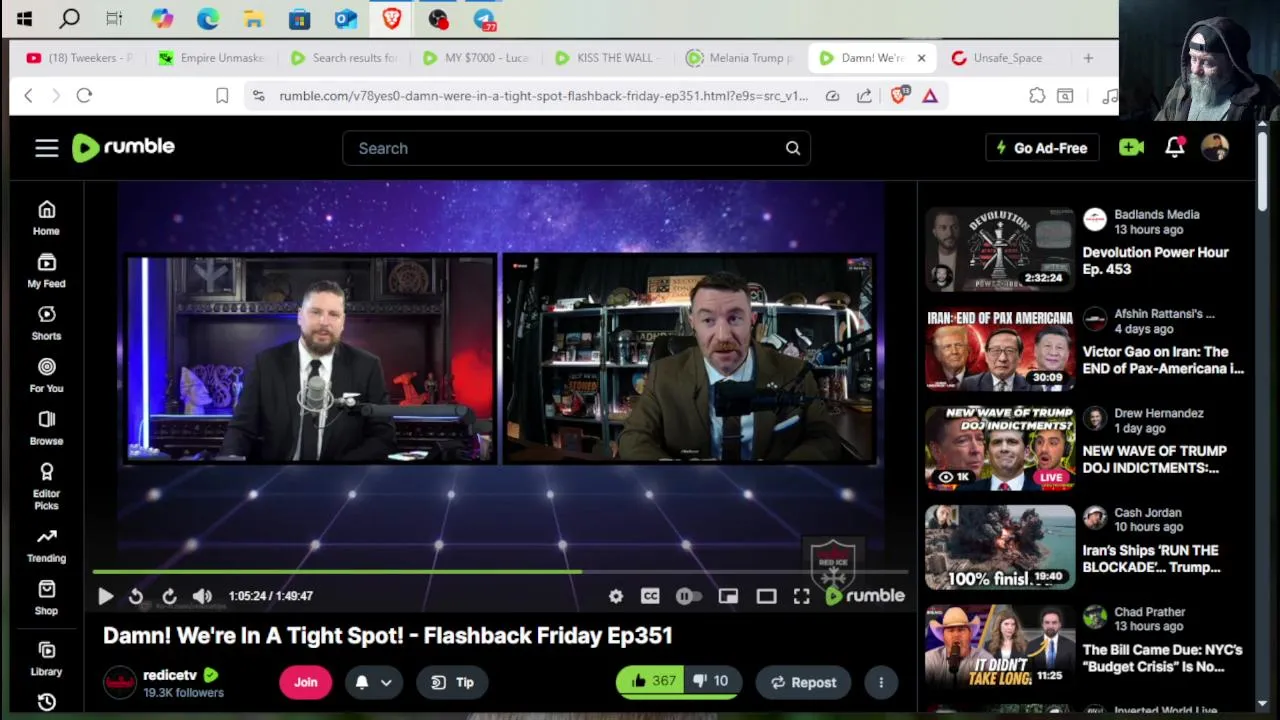Go to Rumble homepage via logo
This screenshot has width=1280, height=720.
124,147
